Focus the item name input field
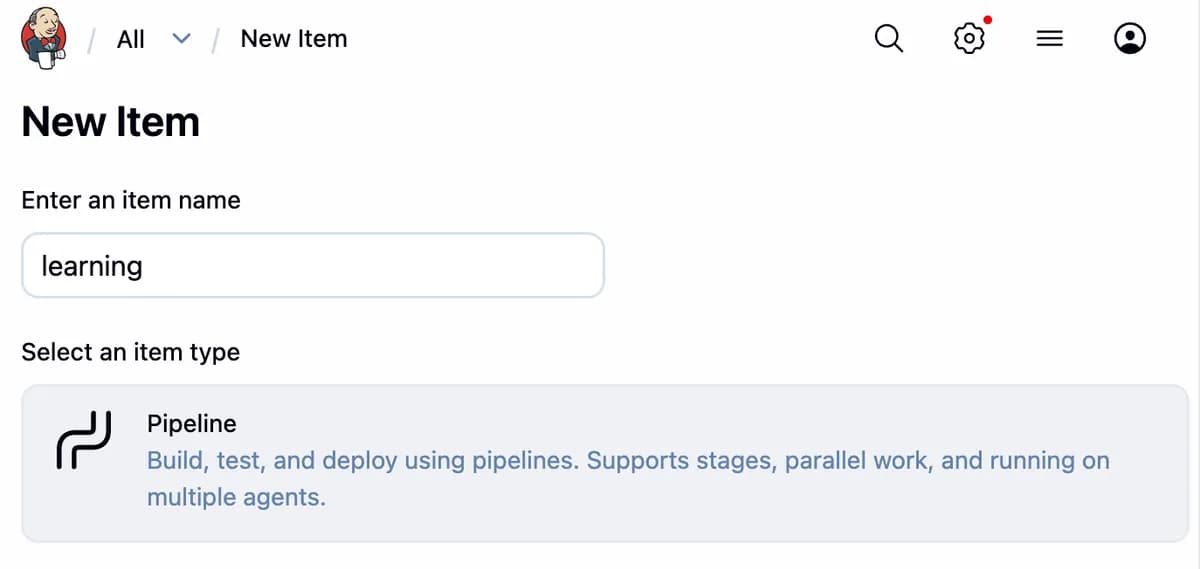 [313, 265]
